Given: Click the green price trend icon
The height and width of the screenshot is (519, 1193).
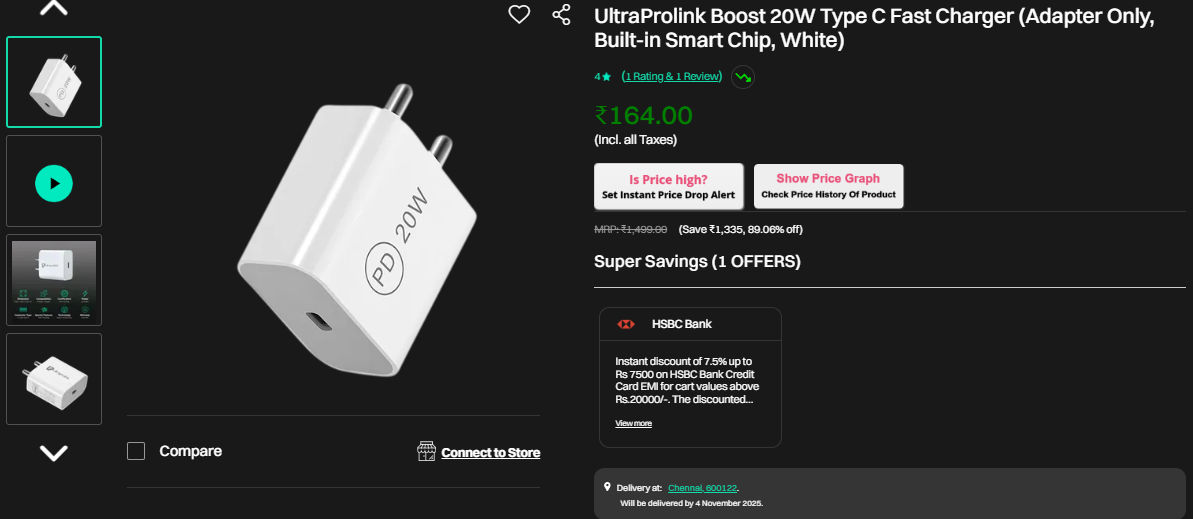Looking at the screenshot, I should point(742,77).
